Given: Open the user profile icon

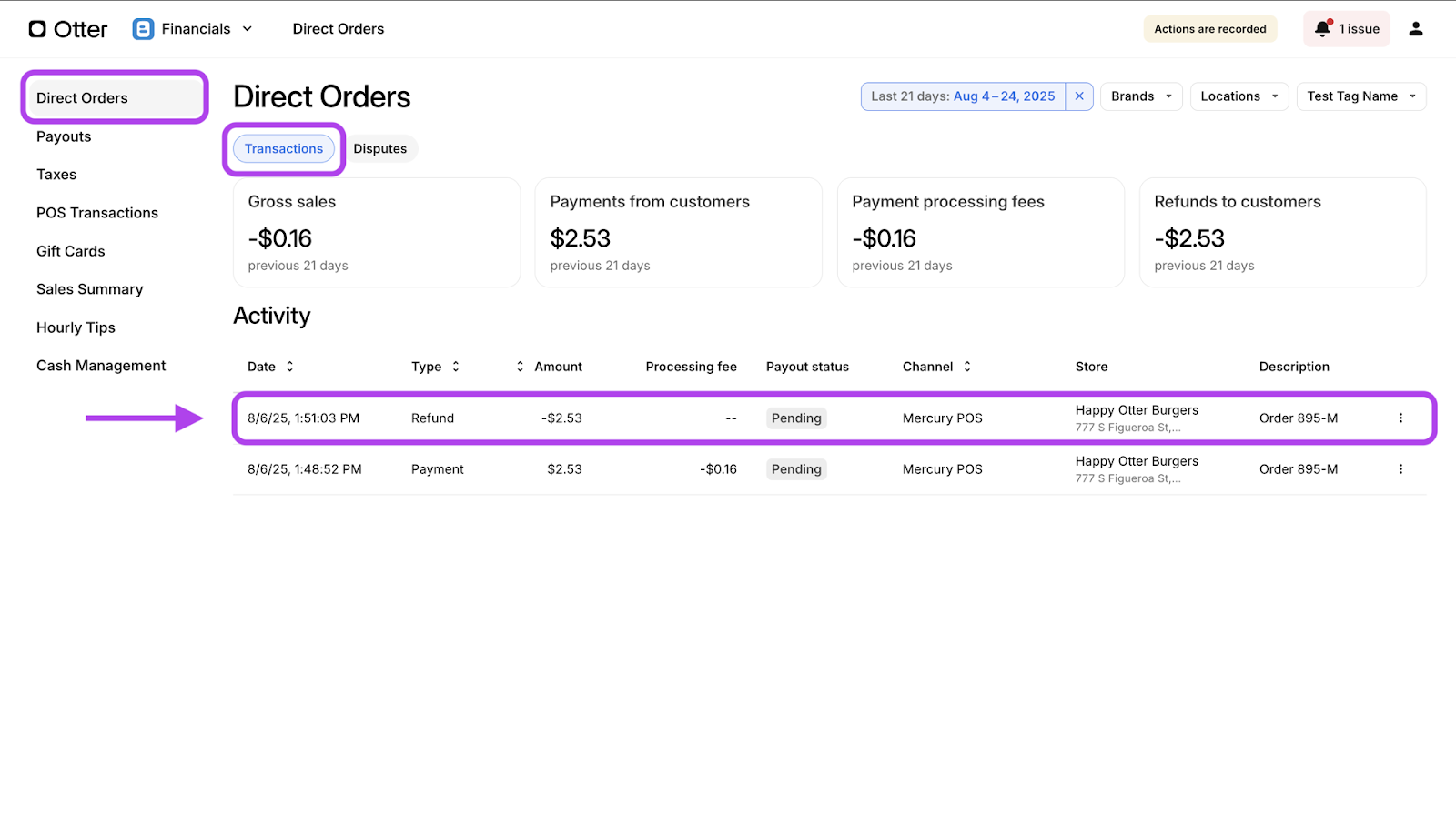Looking at the screenshot, I should coord(1415,29).
